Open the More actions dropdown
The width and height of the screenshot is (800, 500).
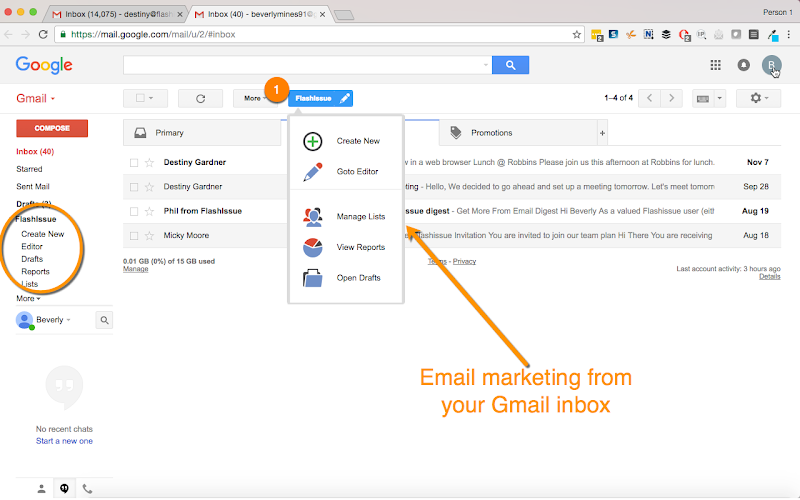[x=255, y=98]
